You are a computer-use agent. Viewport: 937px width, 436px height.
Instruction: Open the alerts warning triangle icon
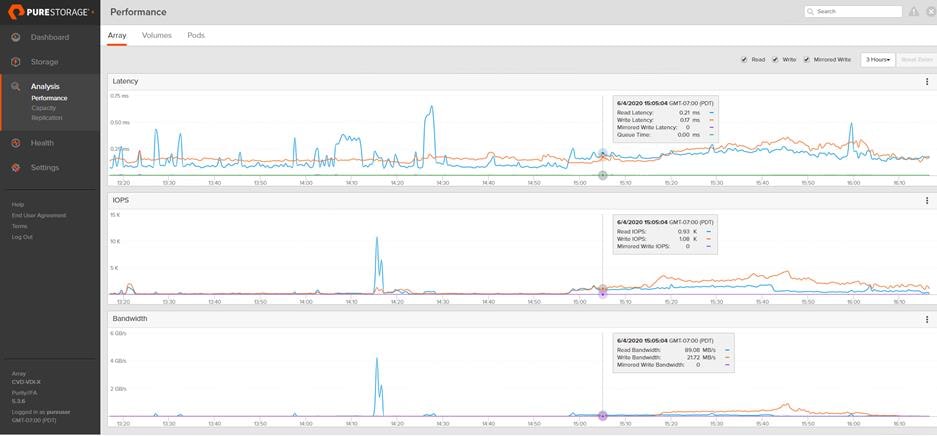[x=914, y=11]
